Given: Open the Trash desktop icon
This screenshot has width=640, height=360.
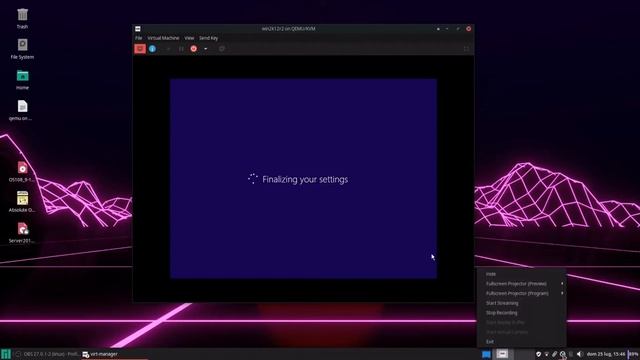Looking at the screenshot, I should [x=22, y=18].
